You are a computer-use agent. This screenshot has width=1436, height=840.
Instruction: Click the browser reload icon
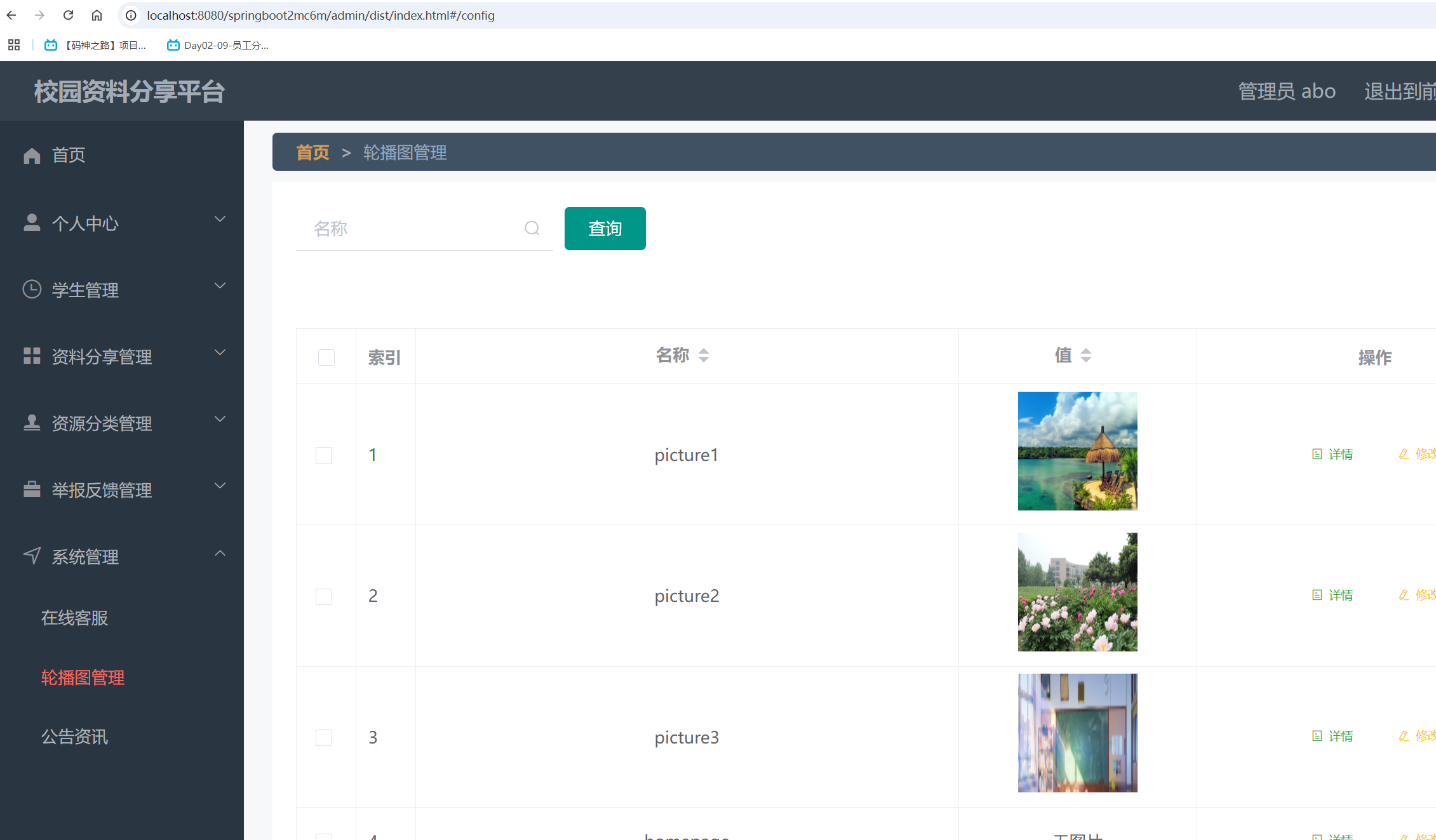pos(68,15)
